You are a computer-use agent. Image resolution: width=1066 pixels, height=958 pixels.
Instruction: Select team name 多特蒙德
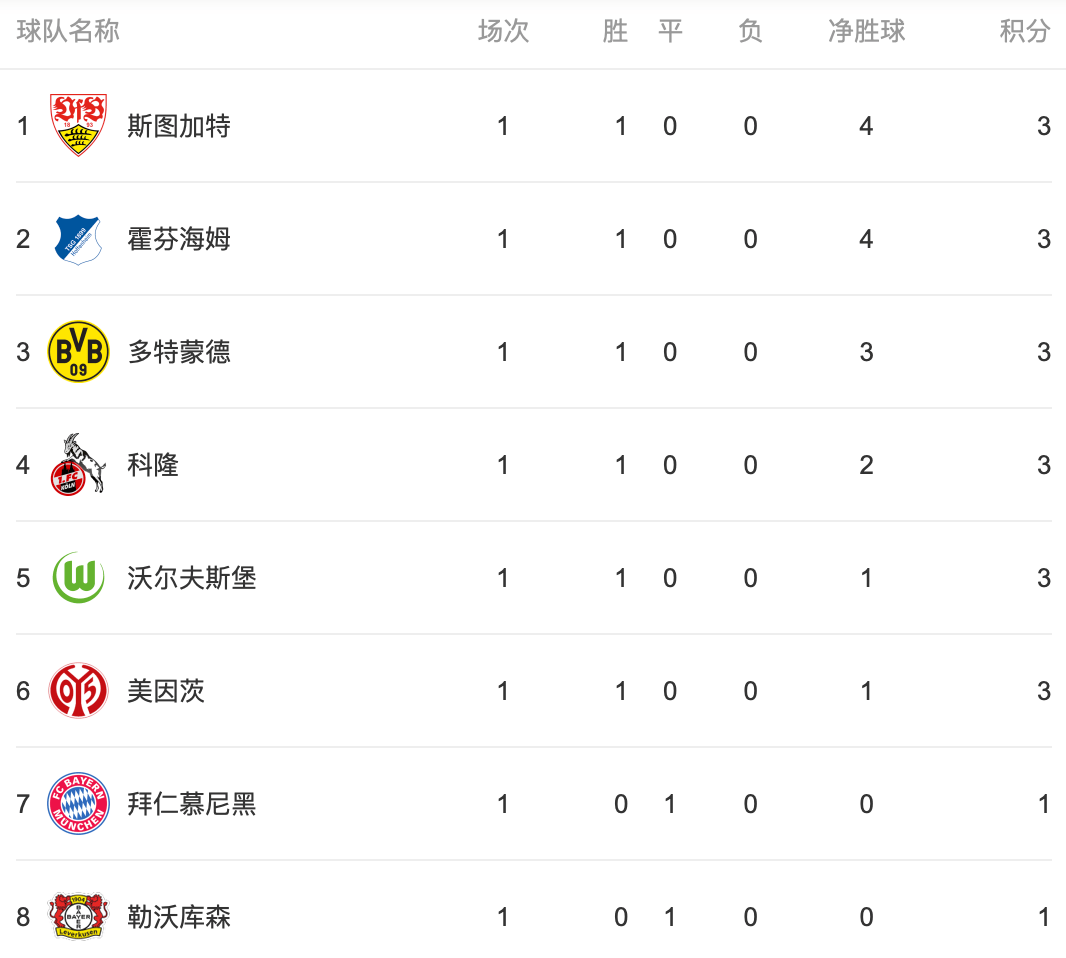tap(179, 352)
